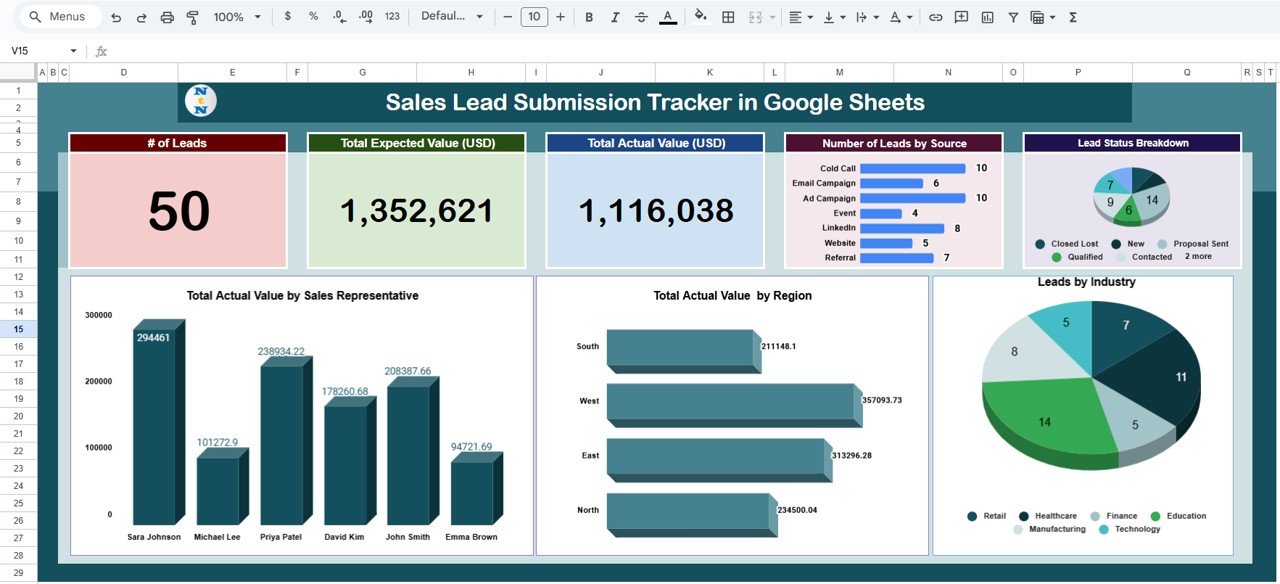Click the Format as percent button

(x=313, y=17)
